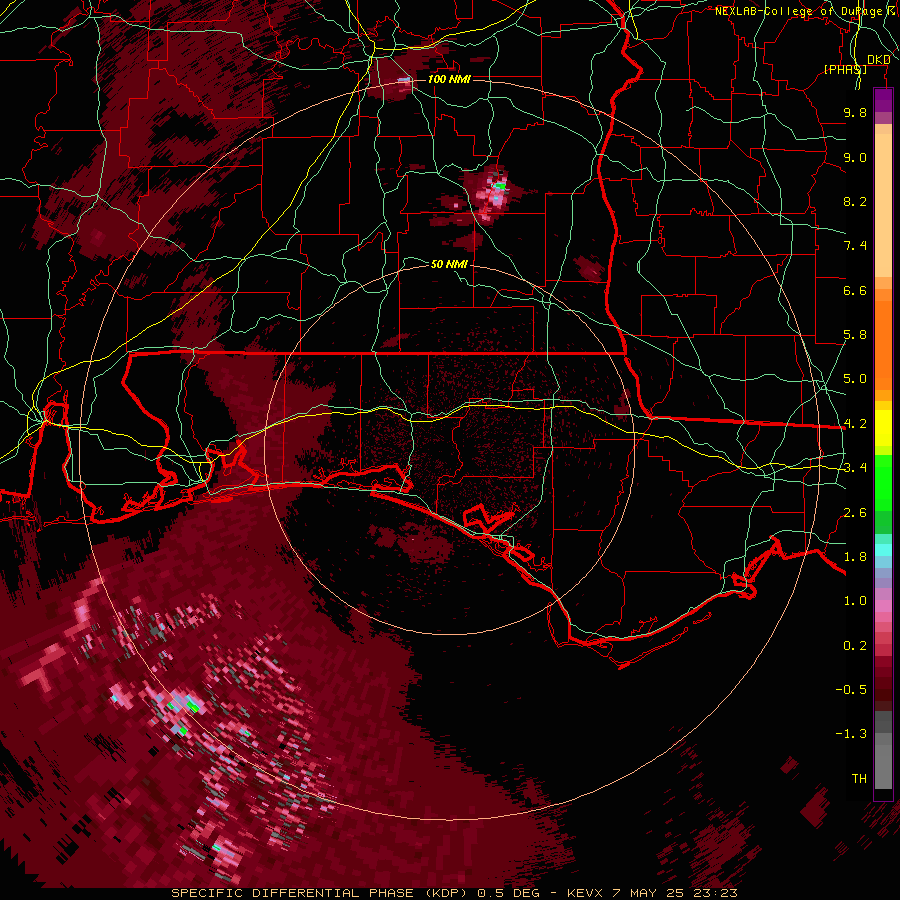Click the -0.5 value on the scale
This screenshot has width=900, height=900.
pos(851,690)
